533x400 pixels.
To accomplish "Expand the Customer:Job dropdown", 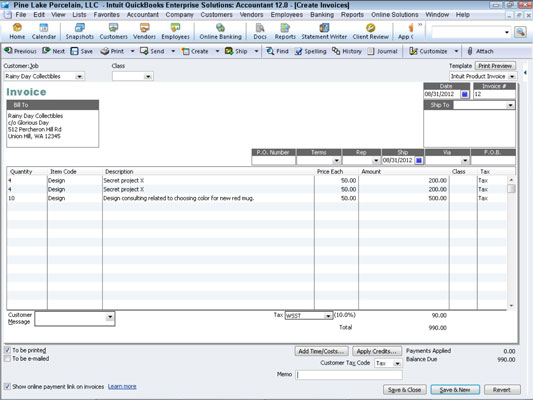I will pyautogui.click(x=79, y=76).
